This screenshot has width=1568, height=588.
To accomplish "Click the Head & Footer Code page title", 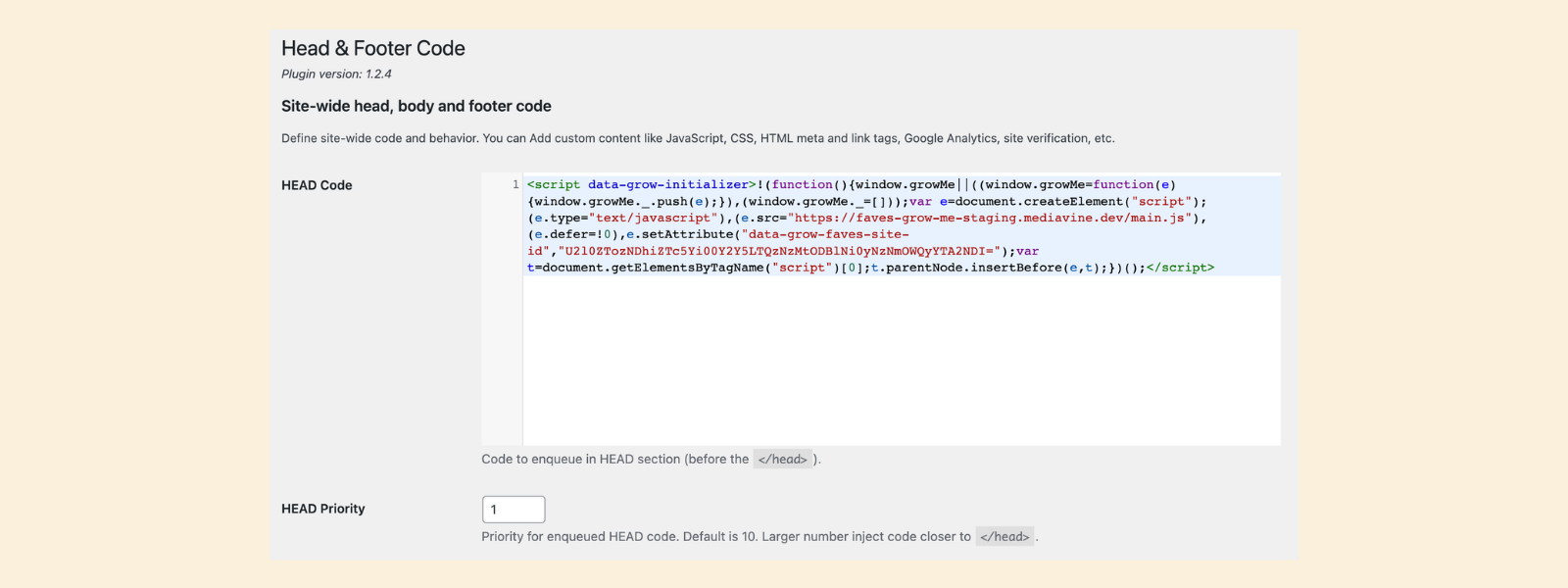I will tap(372, 49).
